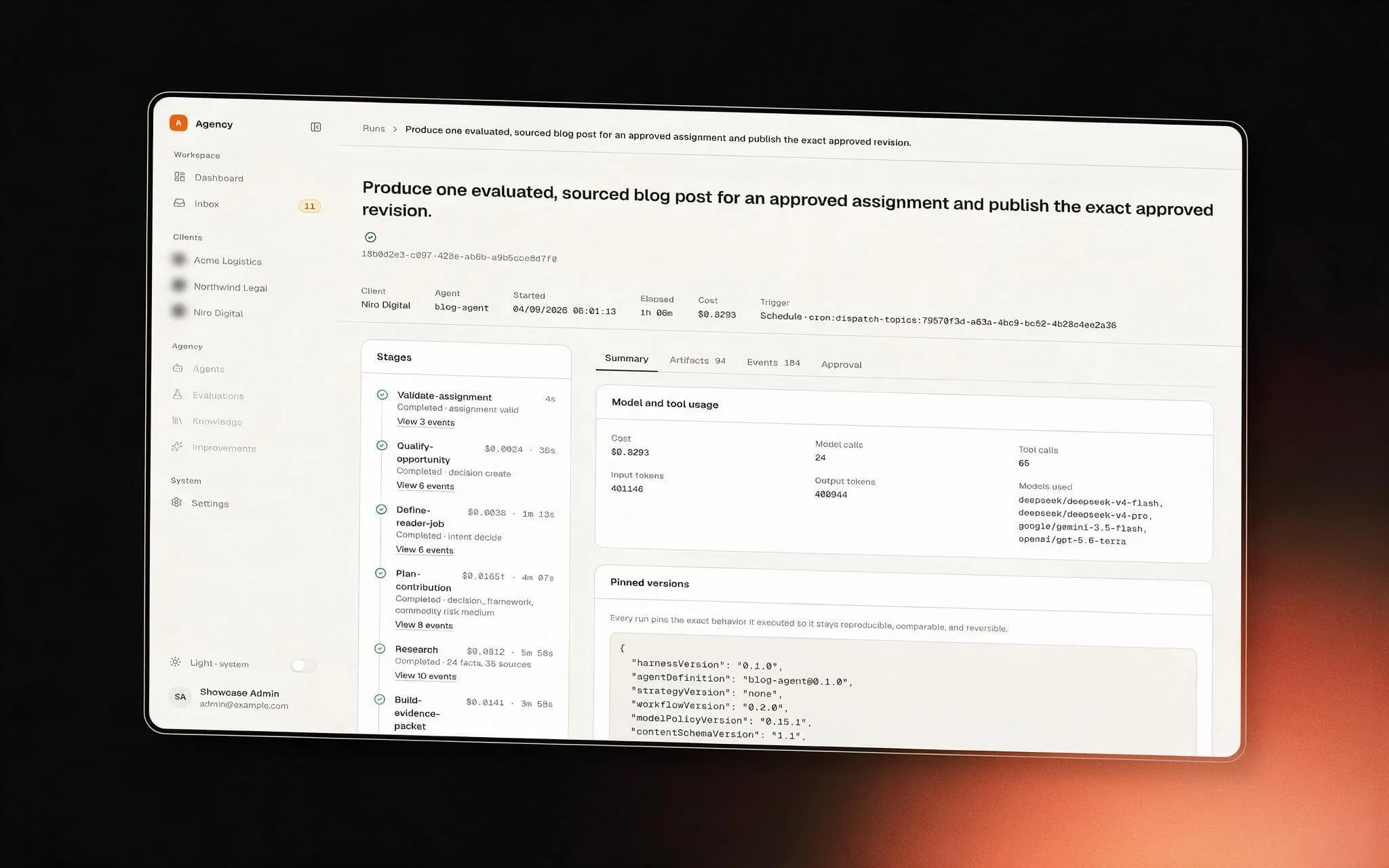Viewport: 1389px width, 868px height.
Task: Click the header Cost $0.8293 value
Action: click(x=716, y=314)
